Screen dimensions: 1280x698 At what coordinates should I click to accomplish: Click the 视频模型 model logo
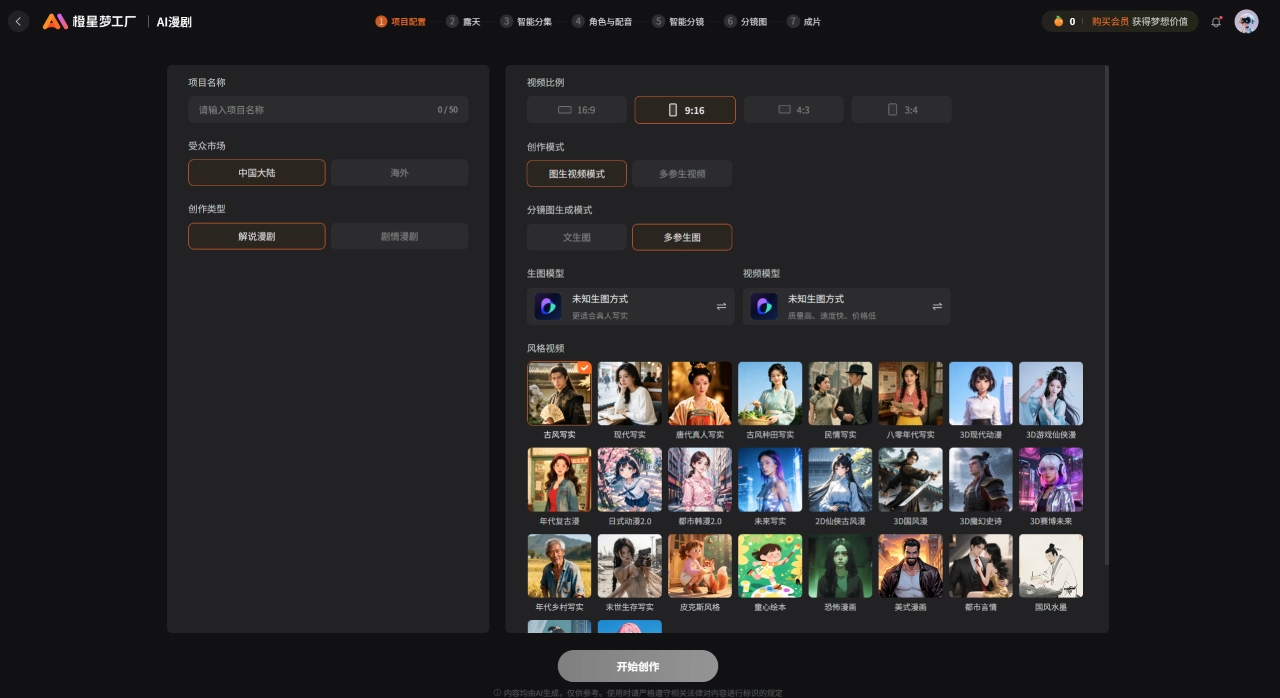click(764, 306)
